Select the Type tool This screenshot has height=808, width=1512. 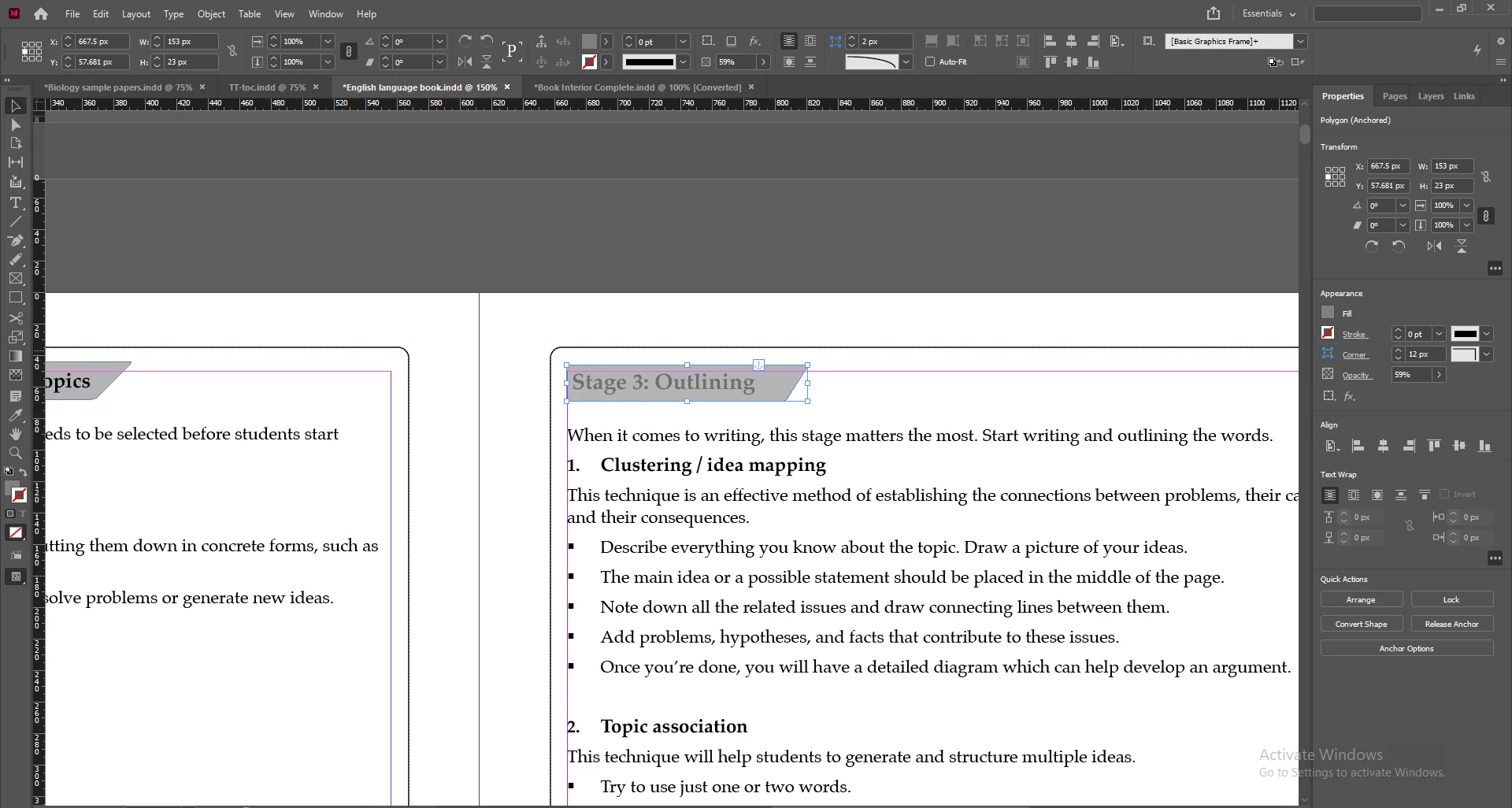pyautogui.click(x=16, y=202)
